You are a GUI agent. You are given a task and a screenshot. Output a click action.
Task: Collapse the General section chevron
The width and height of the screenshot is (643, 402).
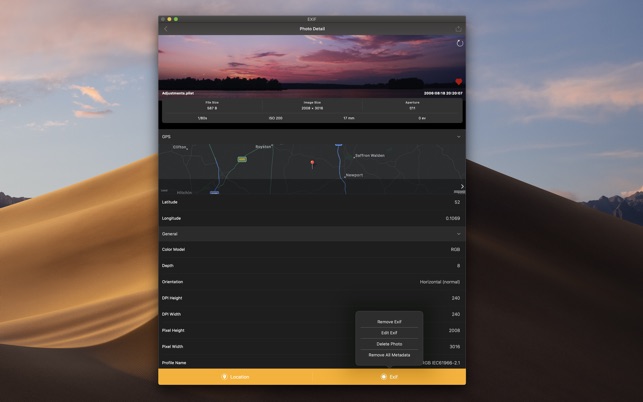click(458, 234)
